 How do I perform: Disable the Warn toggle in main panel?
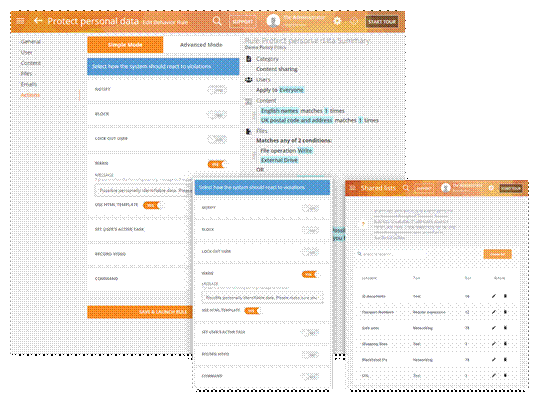(216, 164)
